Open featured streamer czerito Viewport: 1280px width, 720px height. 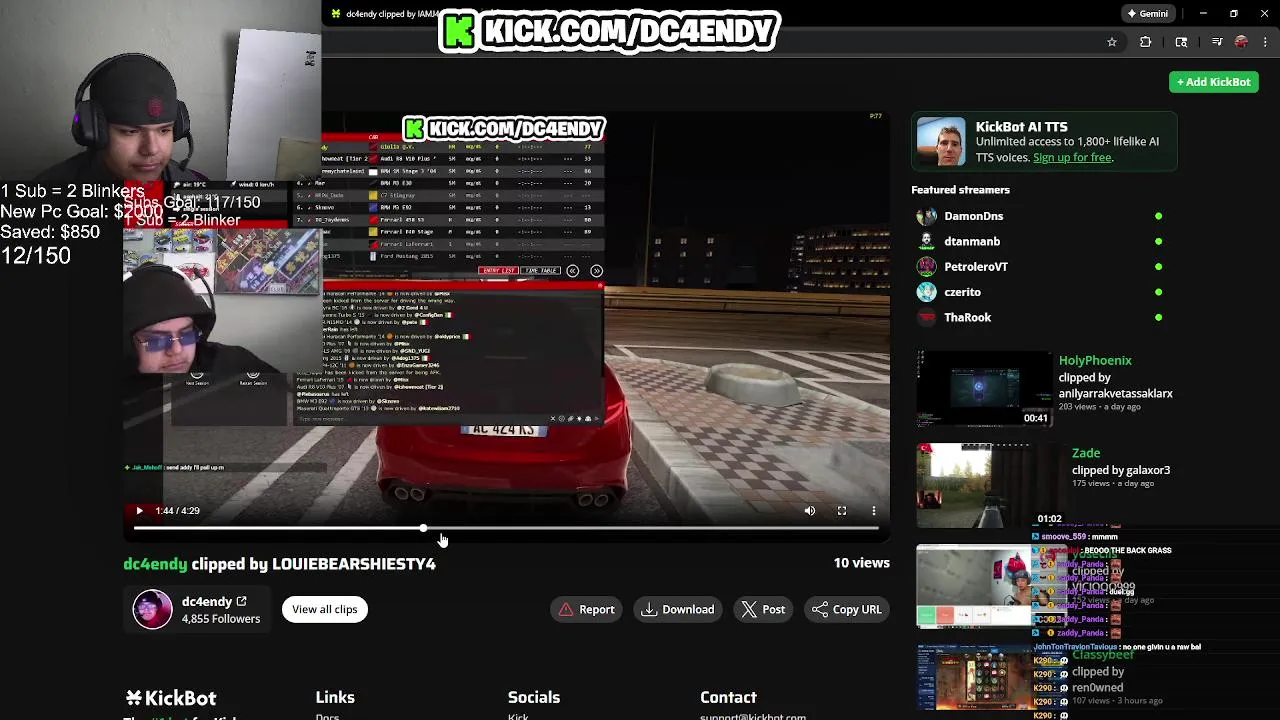click(x=962, y=292)
